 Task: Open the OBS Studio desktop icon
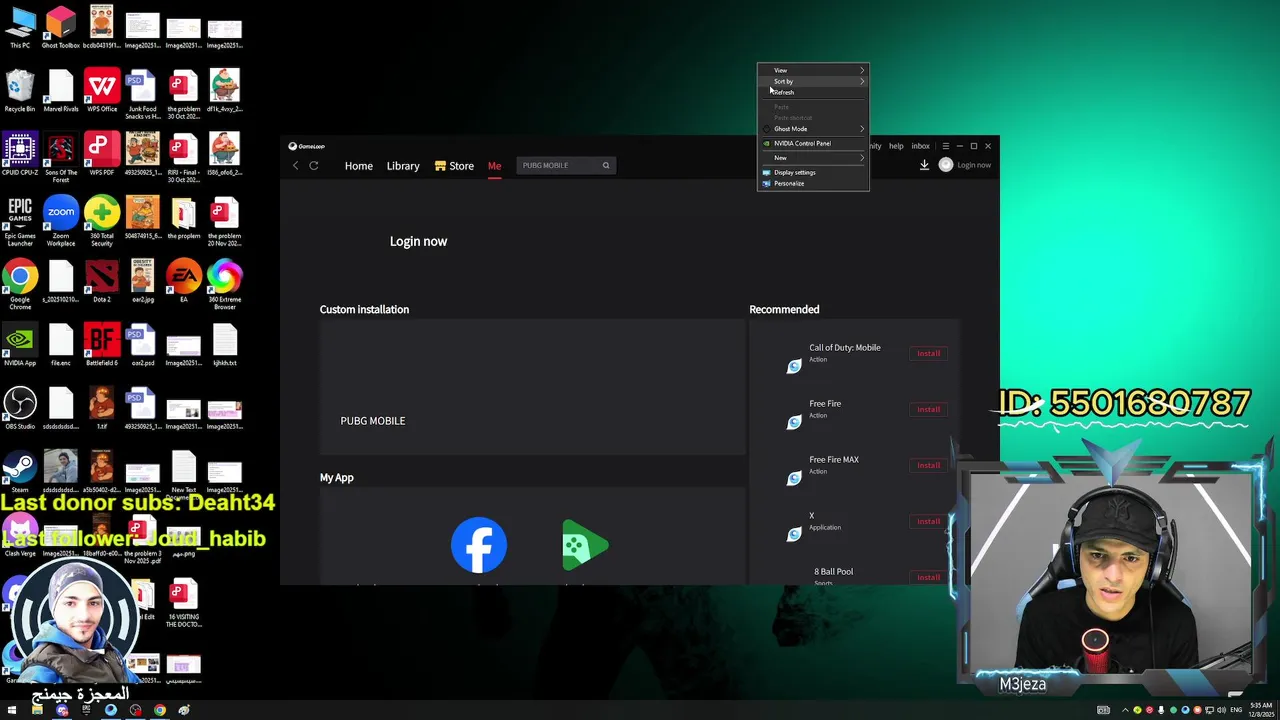20,409
